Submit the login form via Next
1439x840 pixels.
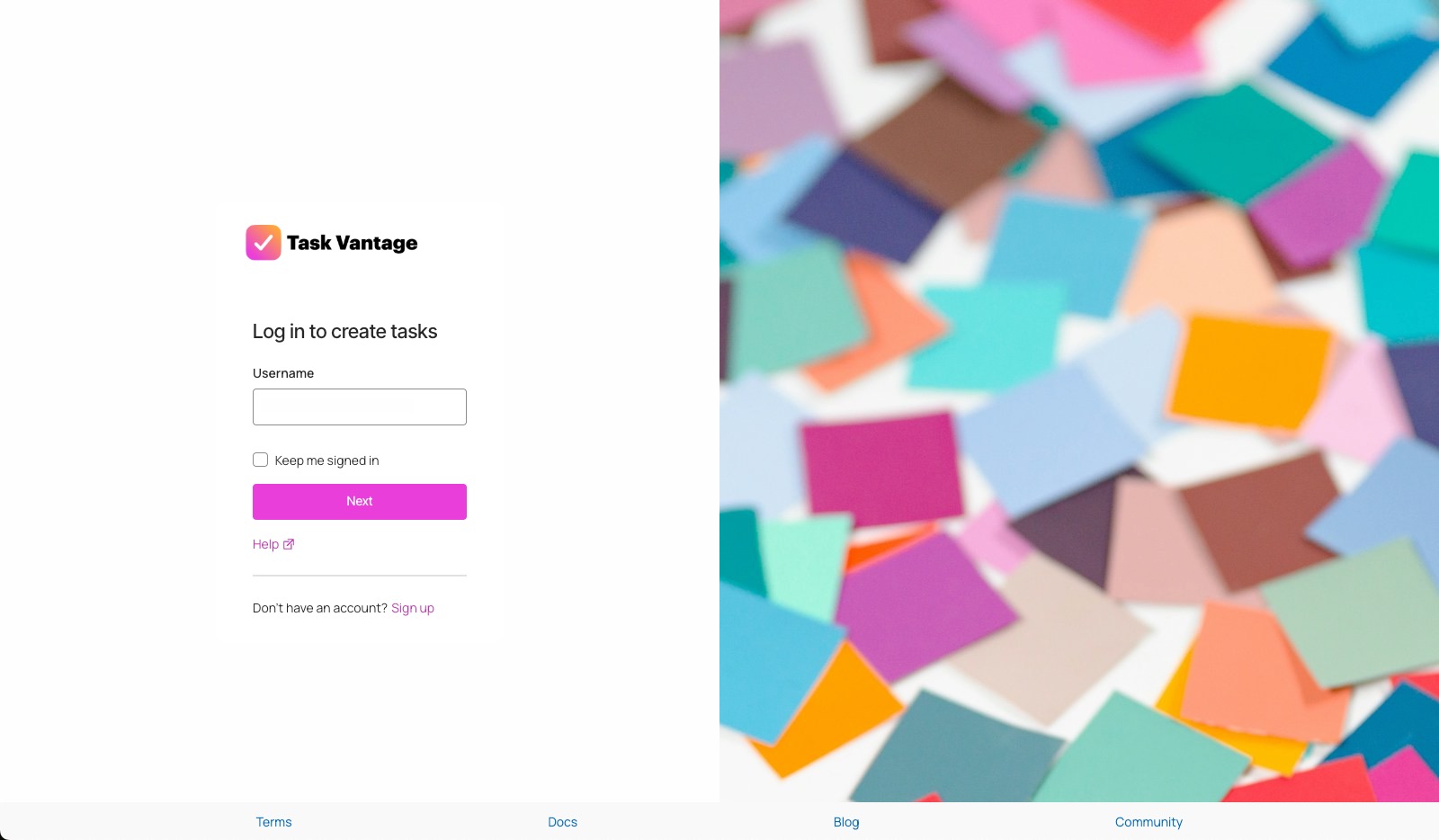(359, 501)
